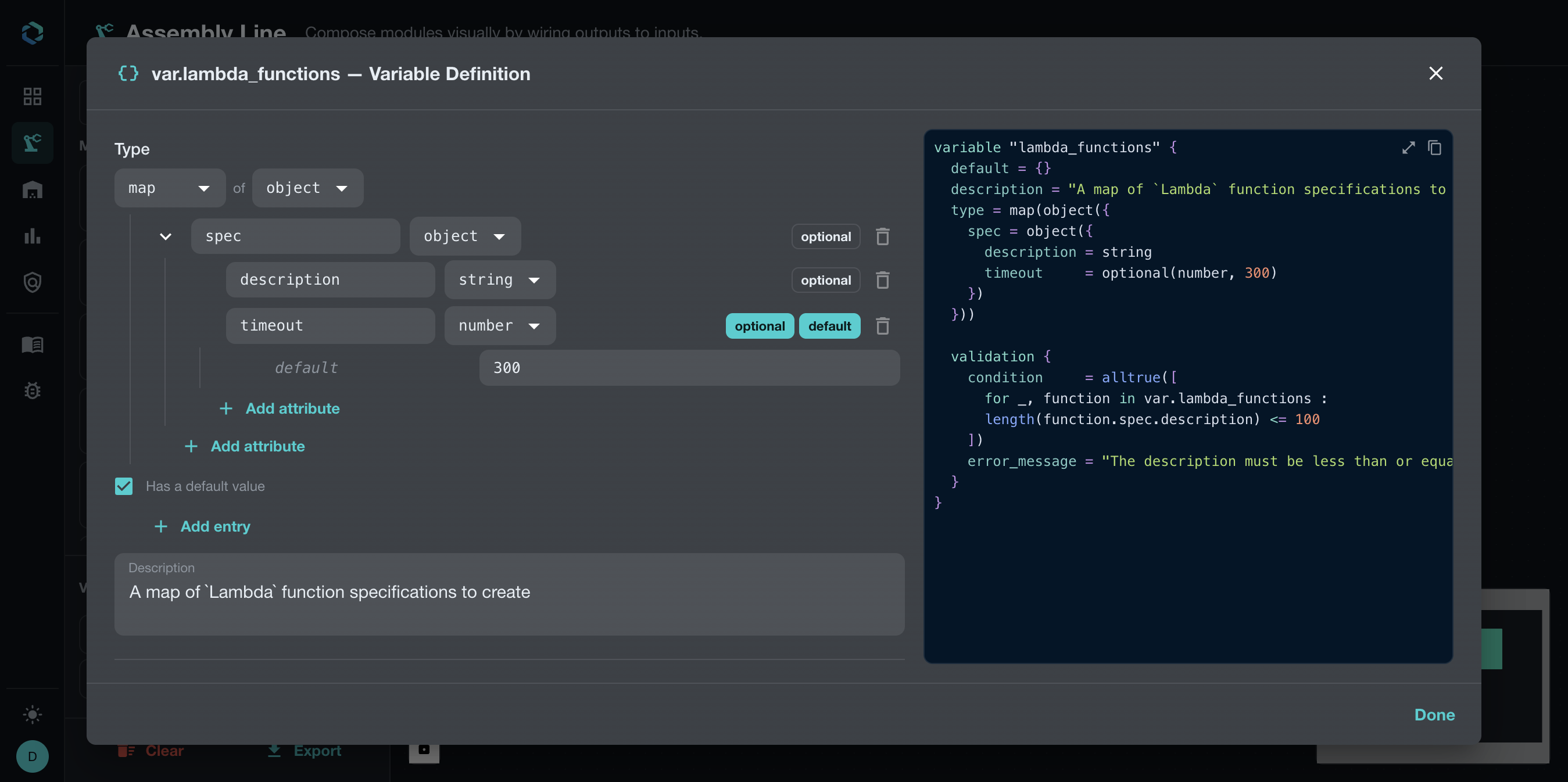The image size is (1568, 782).
Task: Delete the timeout attribute row
Action: [883, 325]
